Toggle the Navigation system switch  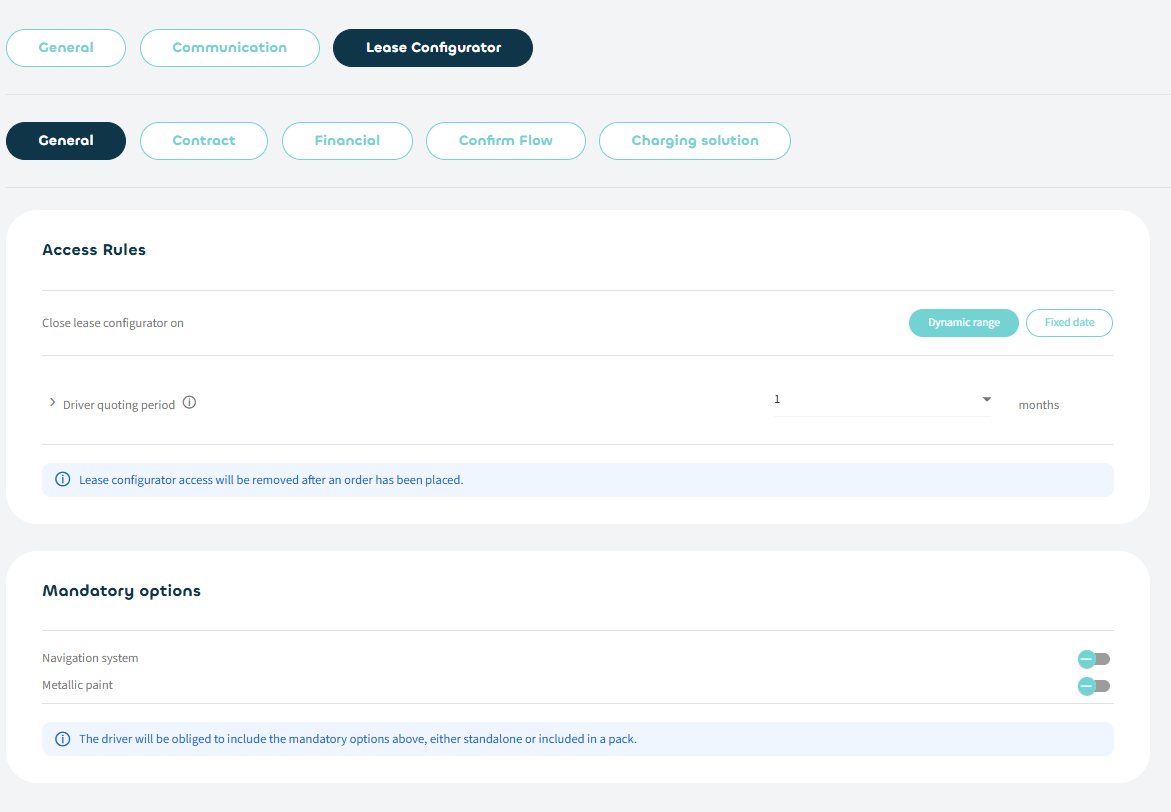pyautogui.click(x=1093, y=659)
